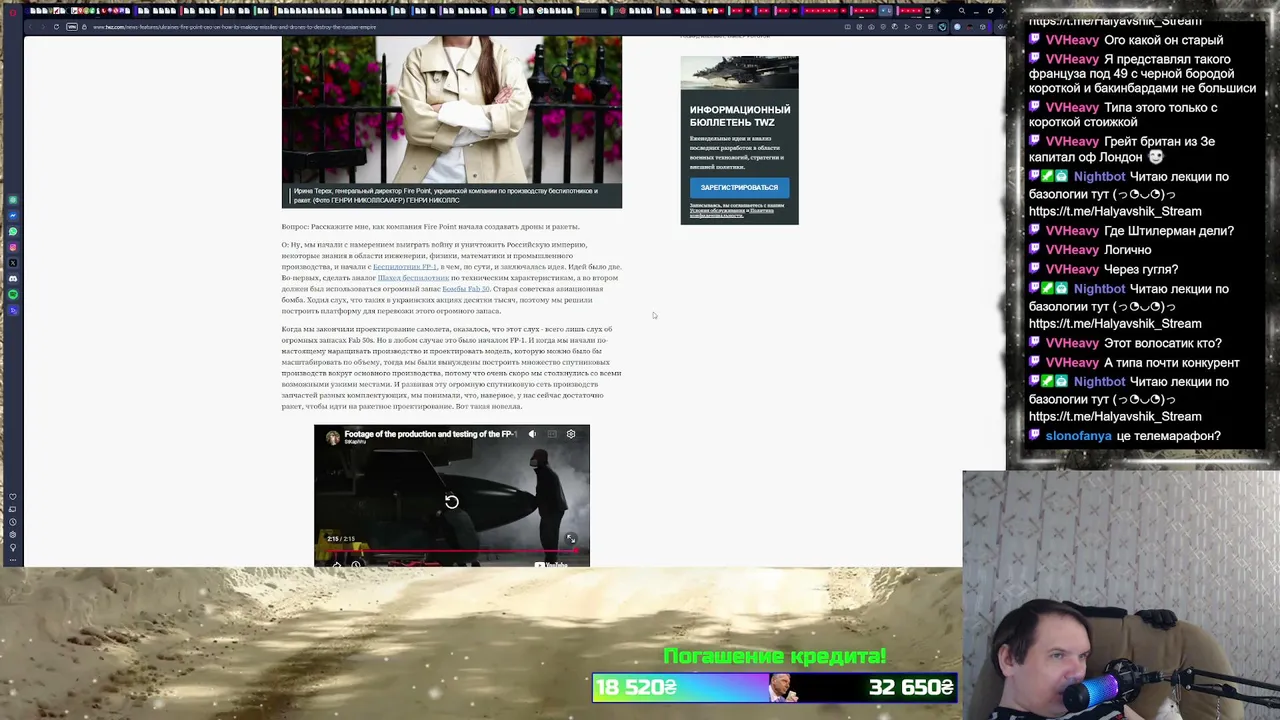The image size is (1280, 720).
Task: Replay the FP-1 footage video
Action: (451, 502)
